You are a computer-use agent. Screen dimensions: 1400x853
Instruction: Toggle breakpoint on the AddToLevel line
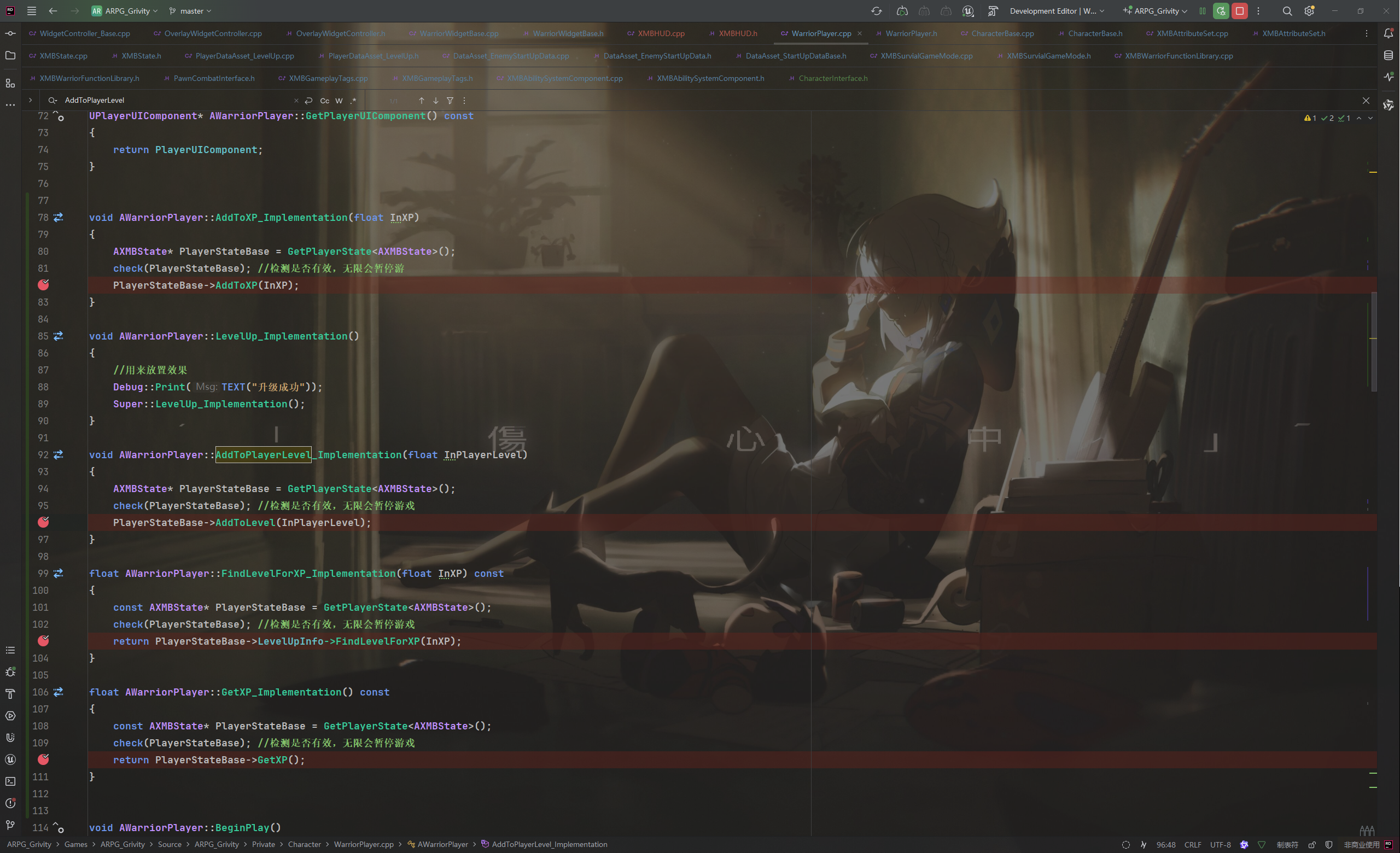click(x=43, y=523)
